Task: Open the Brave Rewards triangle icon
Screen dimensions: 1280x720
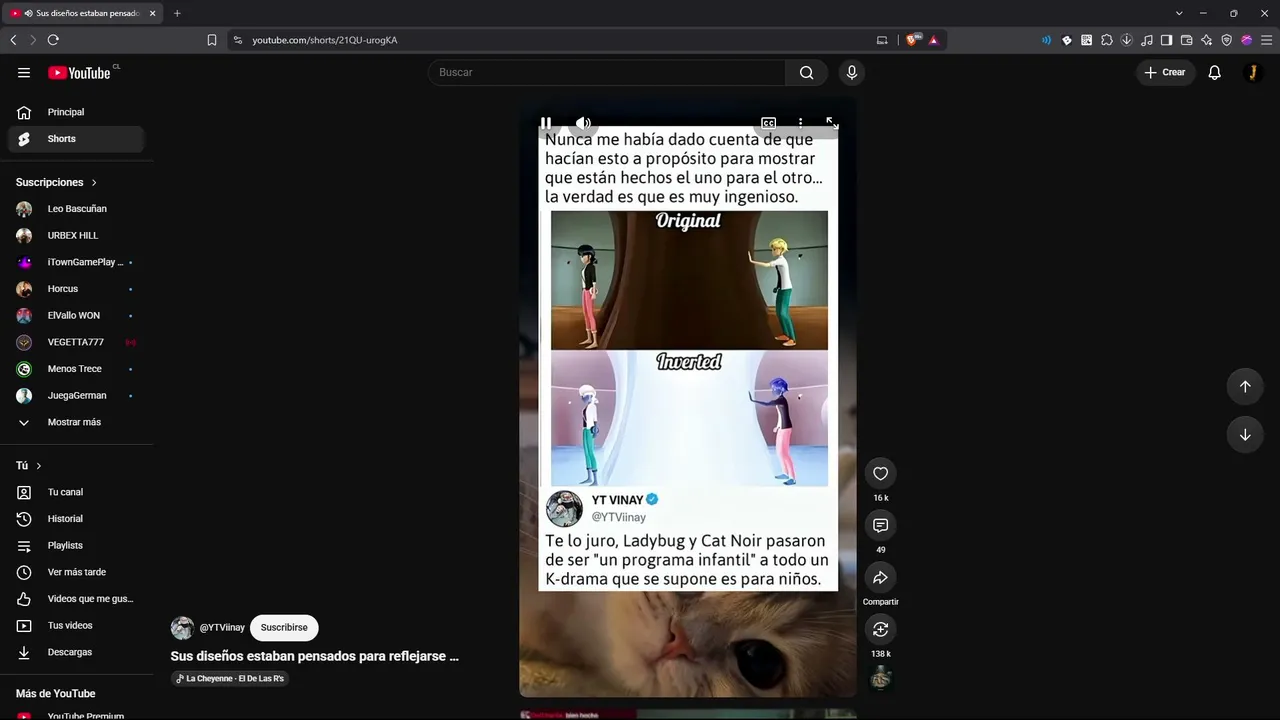Action: (x=933, y=40)
